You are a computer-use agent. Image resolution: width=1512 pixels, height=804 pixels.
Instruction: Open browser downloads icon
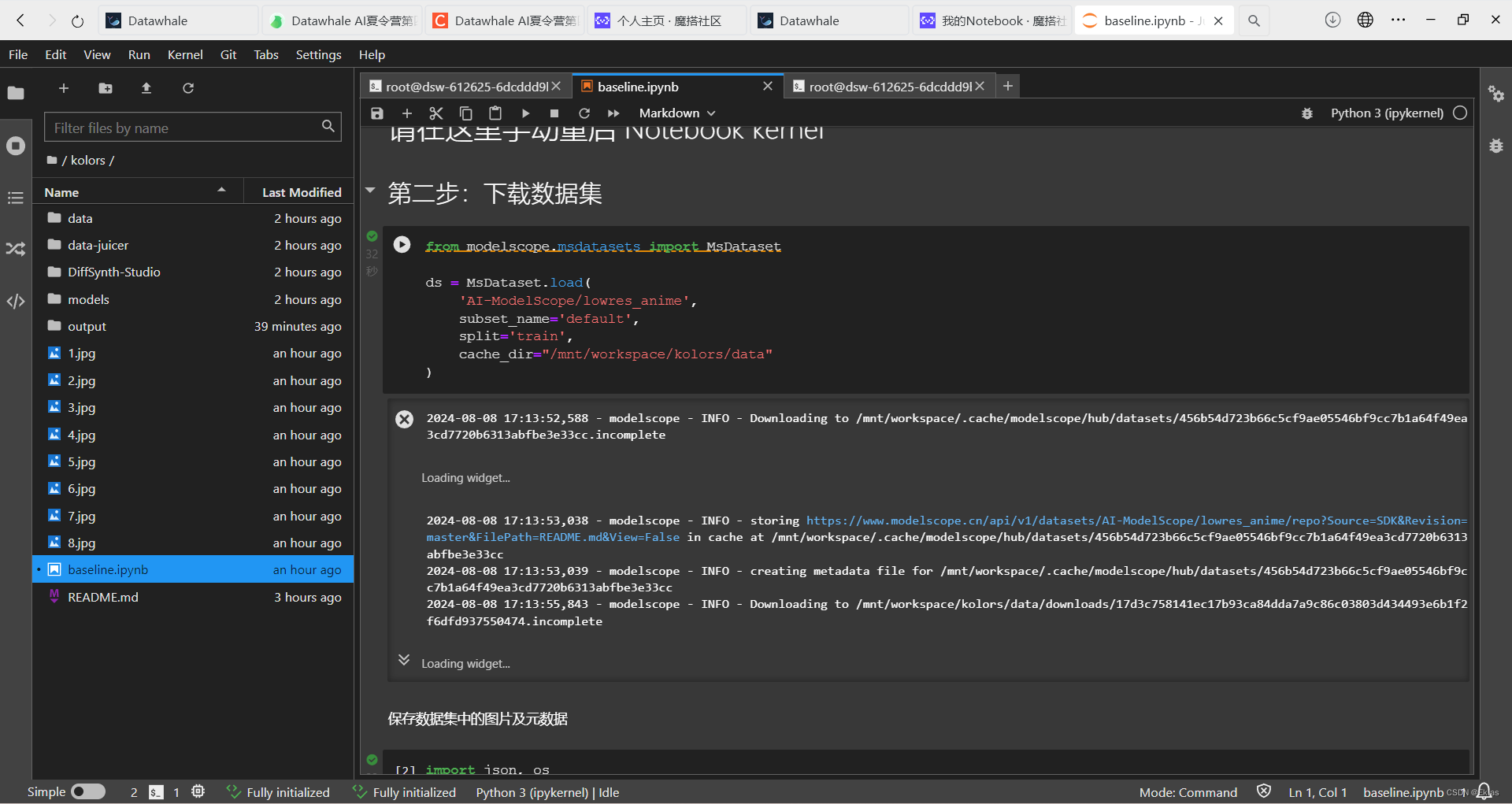click(1332, 20)
